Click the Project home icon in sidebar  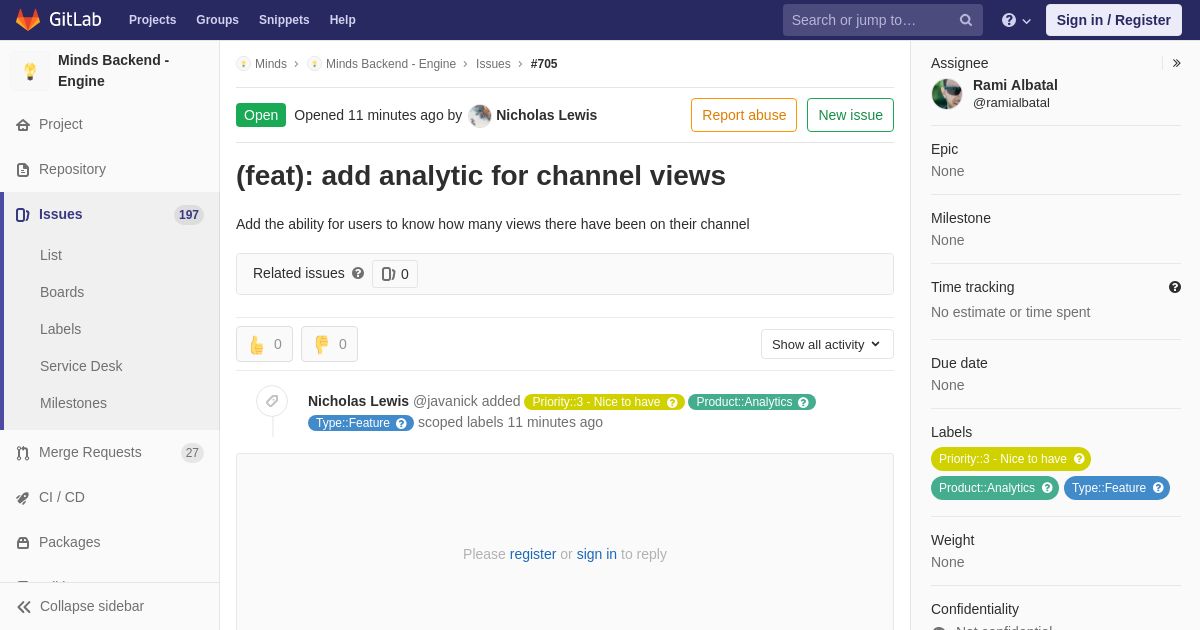pos(23,125)
